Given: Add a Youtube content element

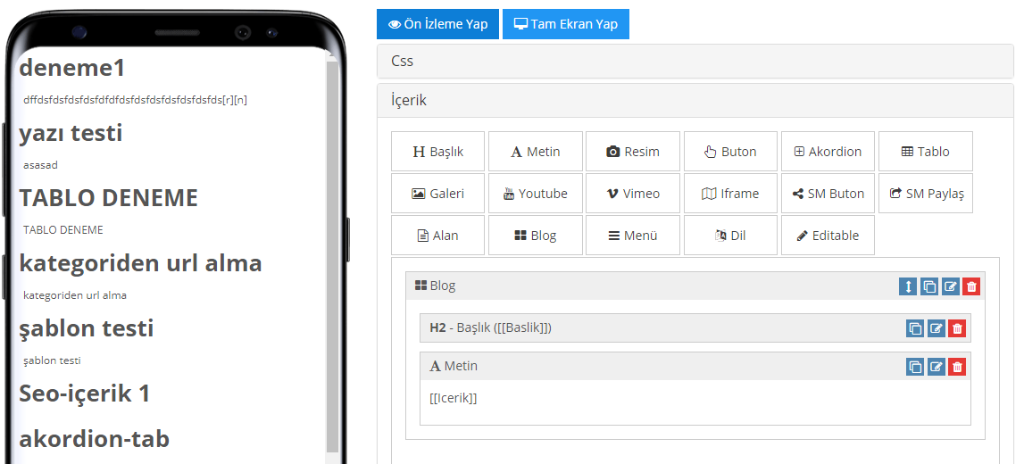Looking at the screenshot, I should pyautogui.click(x=535, y=194).
